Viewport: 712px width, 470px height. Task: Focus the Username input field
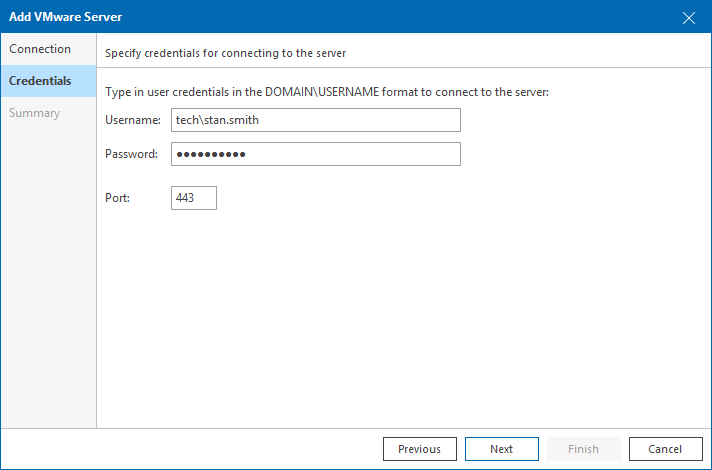pyautogui.click(x=316, y=120)
